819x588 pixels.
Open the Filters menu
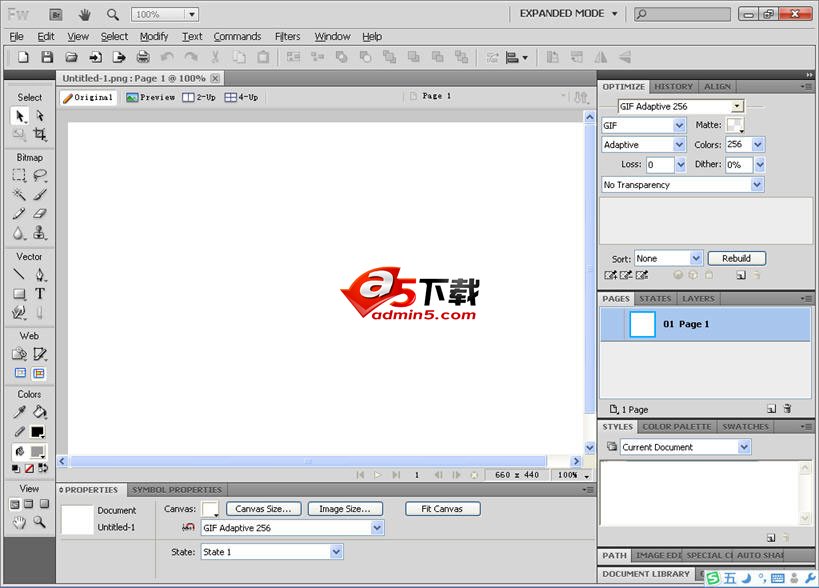[x=287, y=36]
